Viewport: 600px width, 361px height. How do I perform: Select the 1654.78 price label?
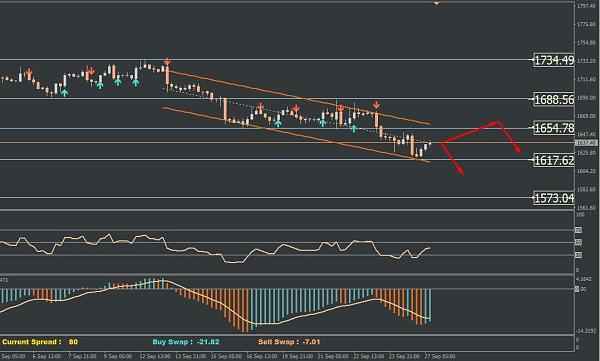554,128
